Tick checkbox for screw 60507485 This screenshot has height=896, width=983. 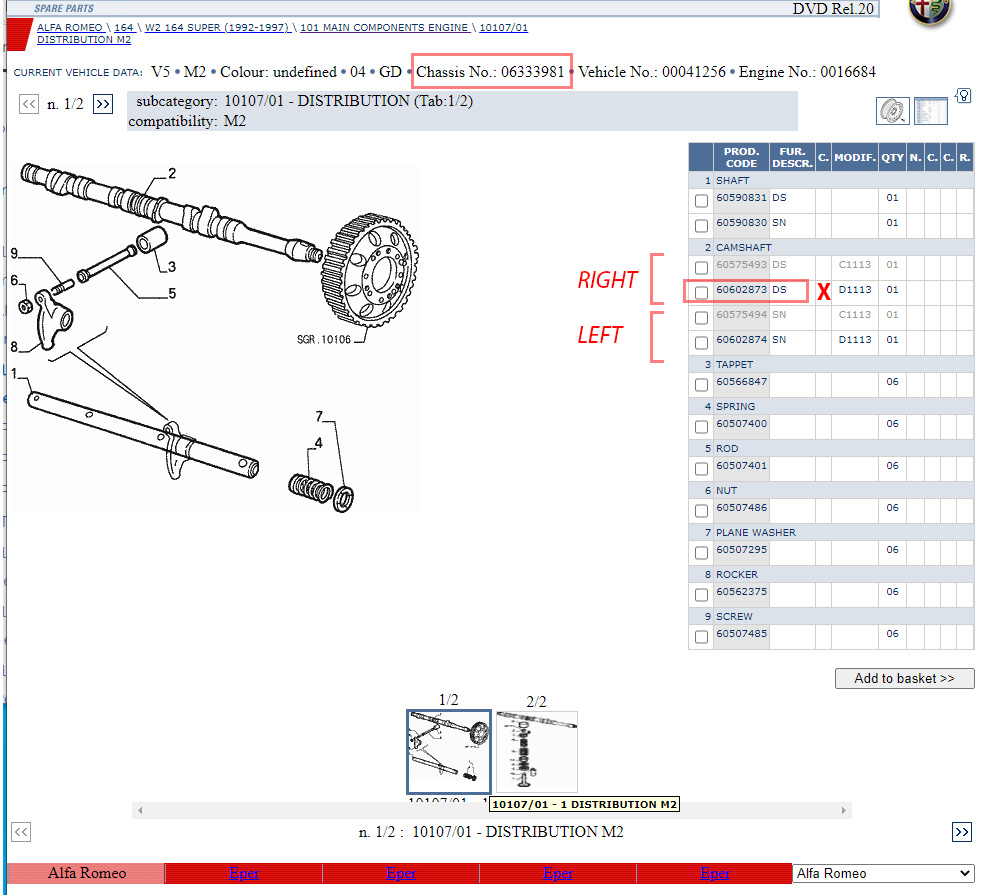coord(702,637)
